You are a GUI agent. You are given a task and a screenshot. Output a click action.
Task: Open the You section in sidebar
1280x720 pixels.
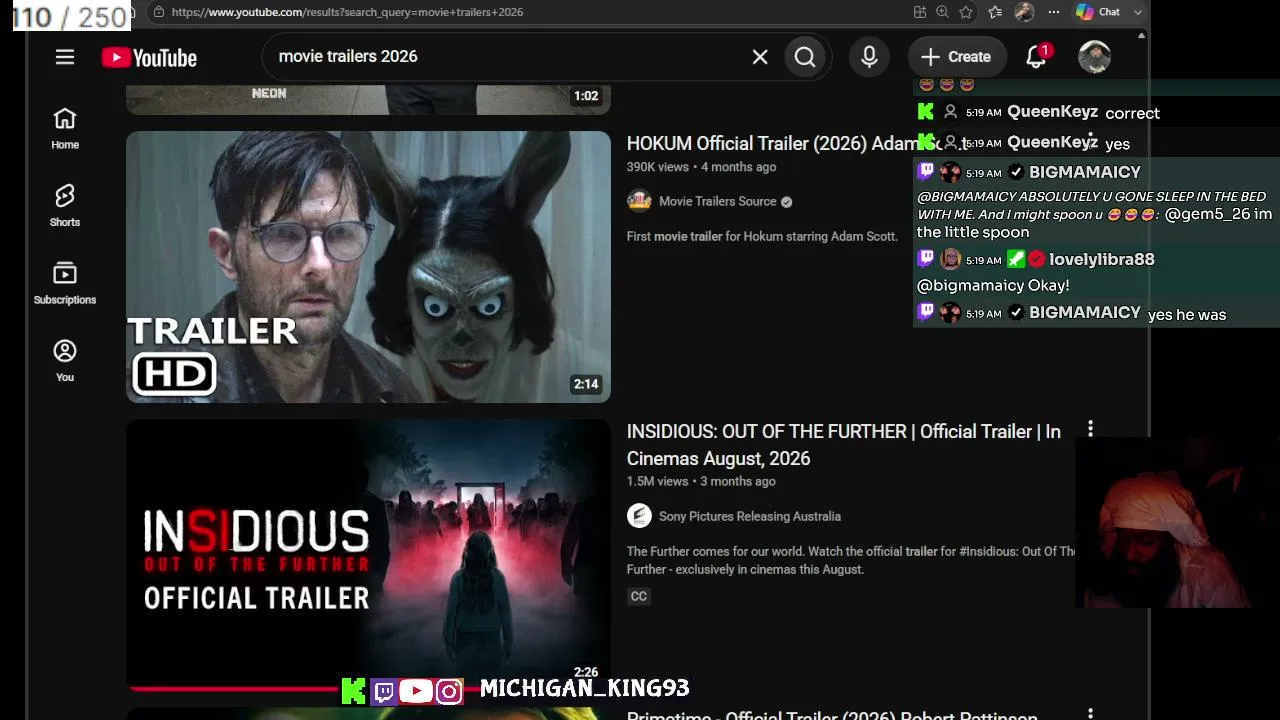click(65, 360)
